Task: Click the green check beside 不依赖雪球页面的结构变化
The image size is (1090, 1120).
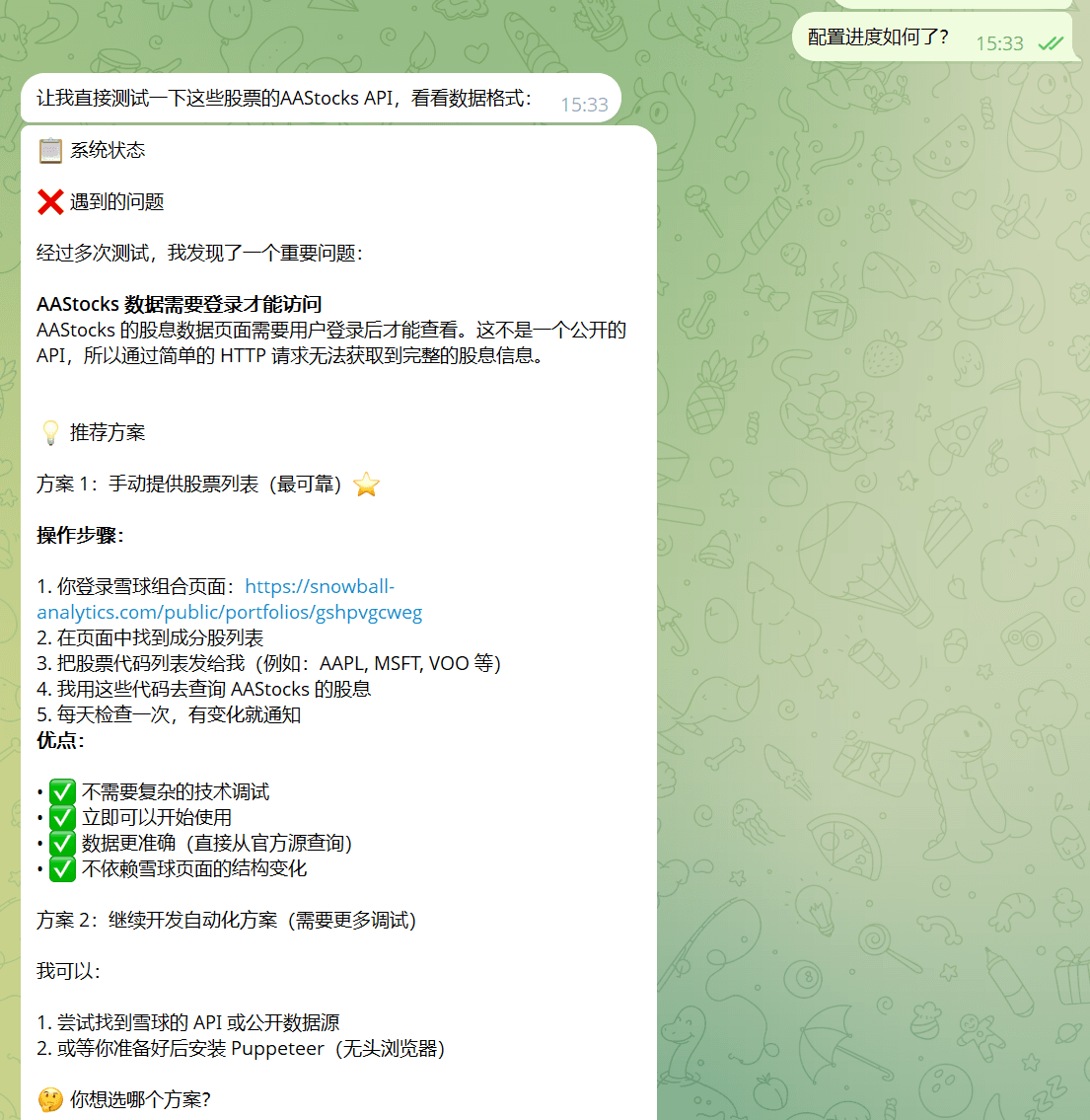Action: tap(62, 869)
